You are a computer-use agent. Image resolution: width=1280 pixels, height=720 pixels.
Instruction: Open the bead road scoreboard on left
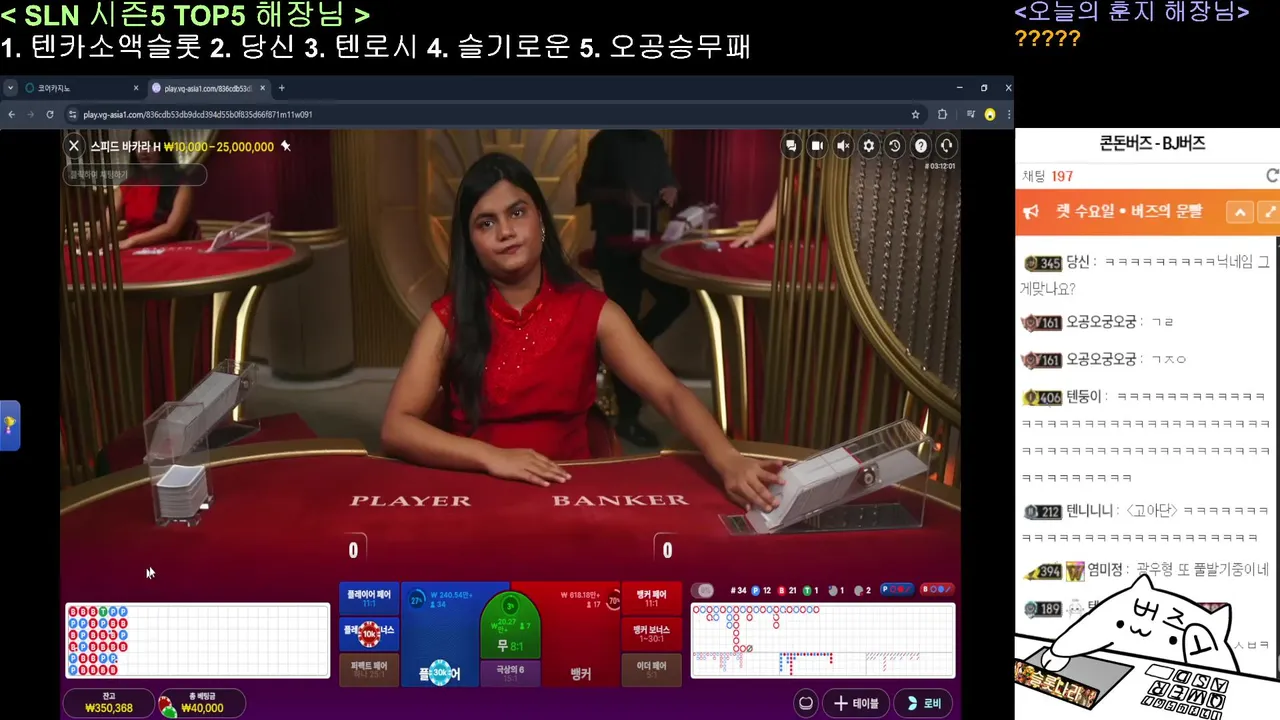197,640
